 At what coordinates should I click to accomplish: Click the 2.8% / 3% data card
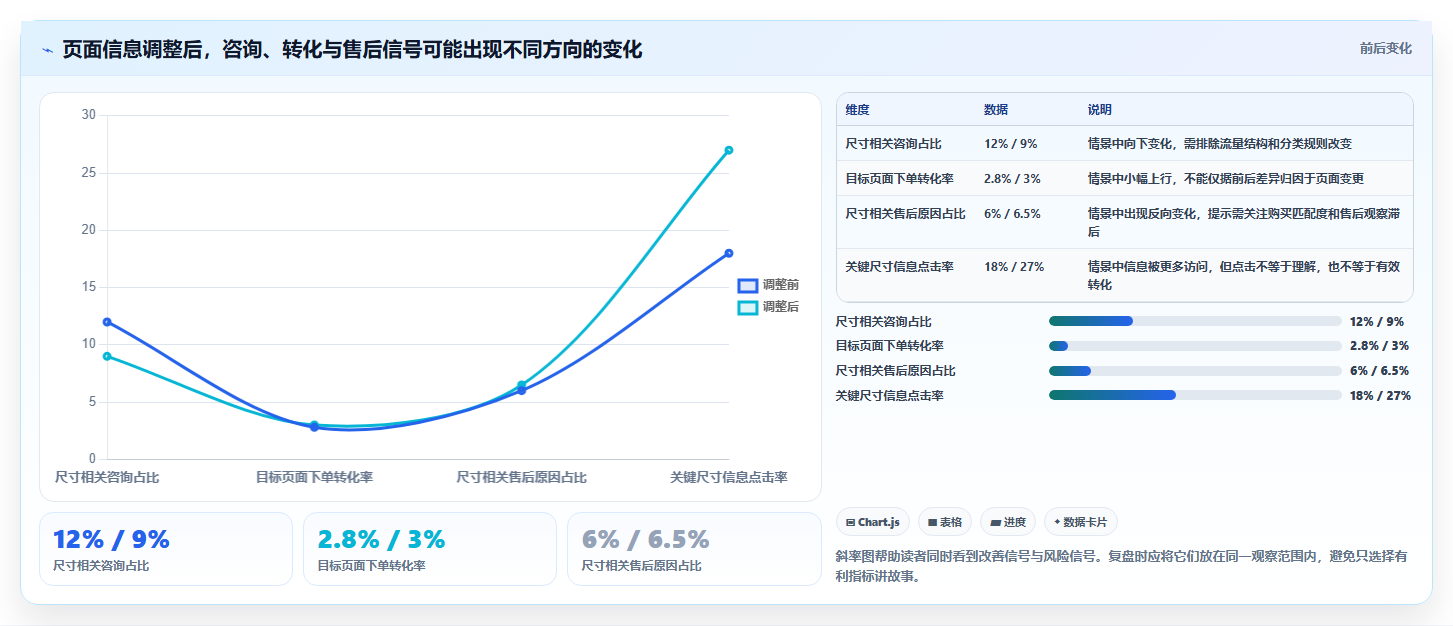click(430, 549)
